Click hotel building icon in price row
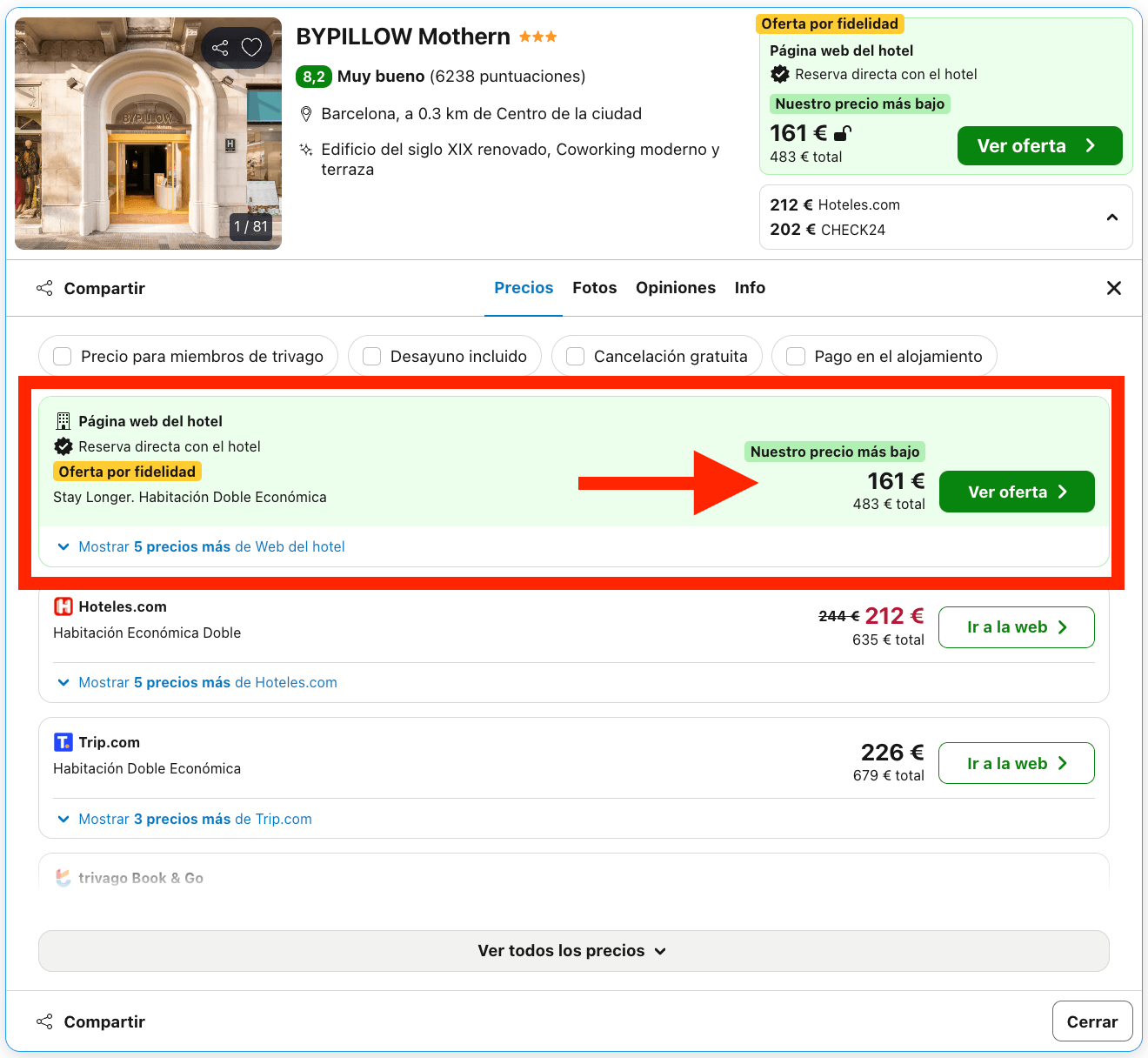This screenshot has height=1058, width=1148. (x=63, y=421)
